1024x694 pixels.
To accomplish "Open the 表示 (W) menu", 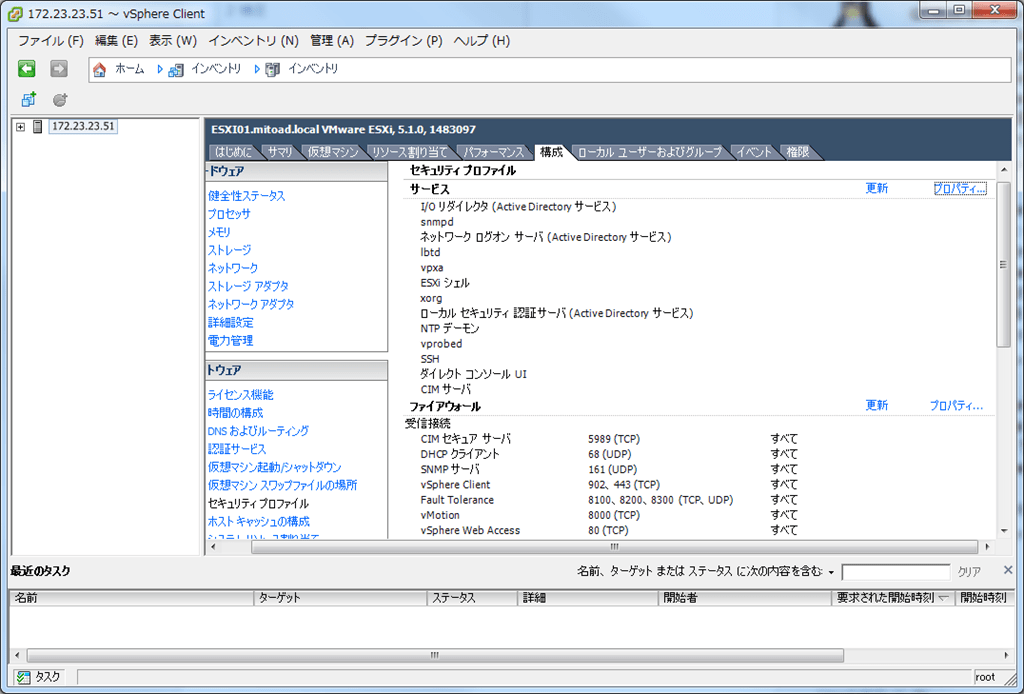I will 173,40.
